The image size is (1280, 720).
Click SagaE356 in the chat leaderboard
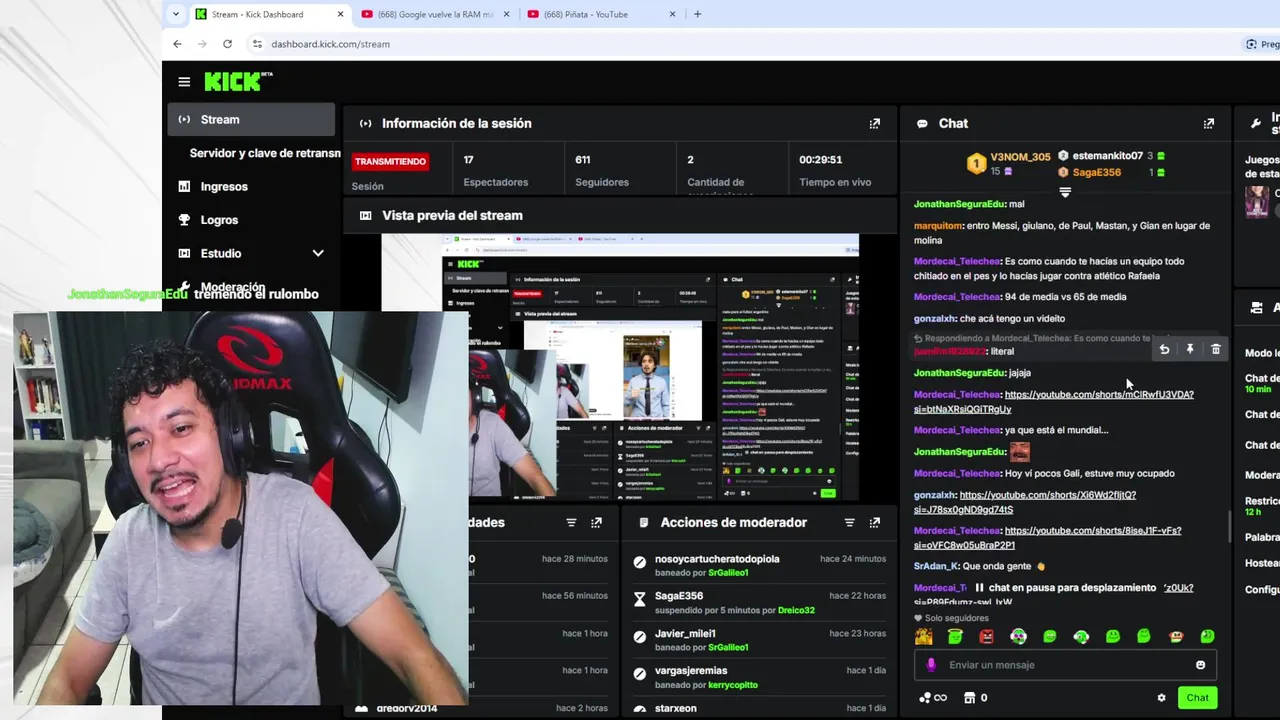click(x=1096, y=172)
